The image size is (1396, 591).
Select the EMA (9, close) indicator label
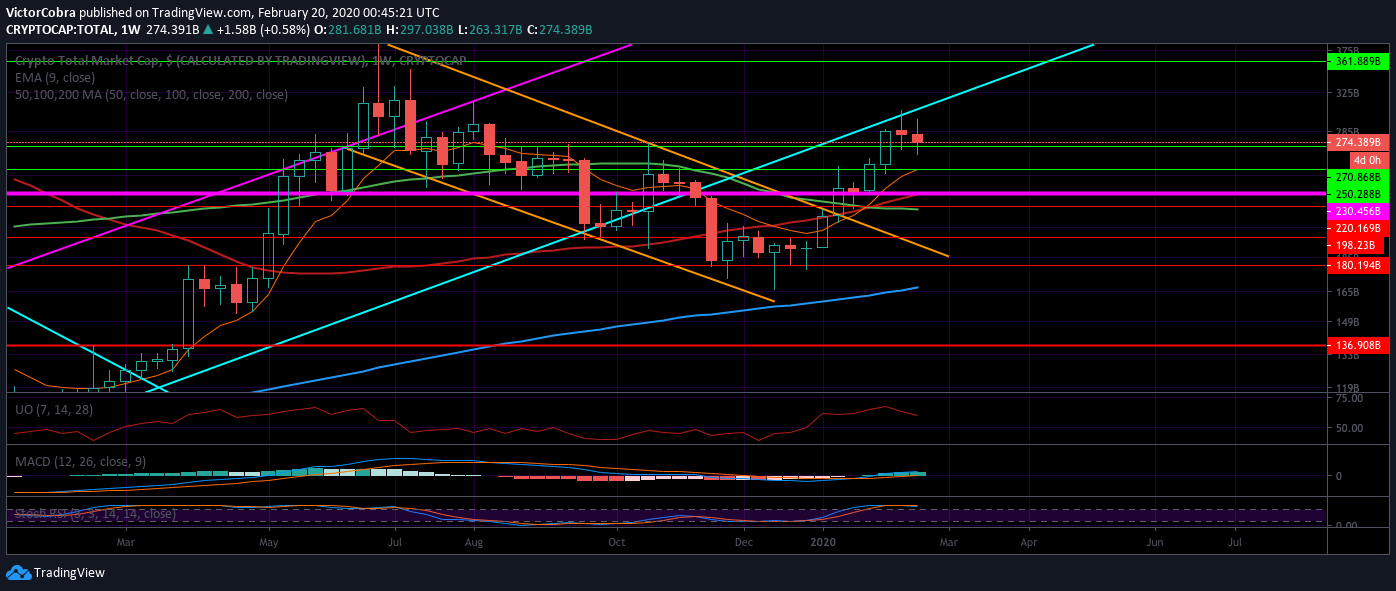(x=55, y=77)
